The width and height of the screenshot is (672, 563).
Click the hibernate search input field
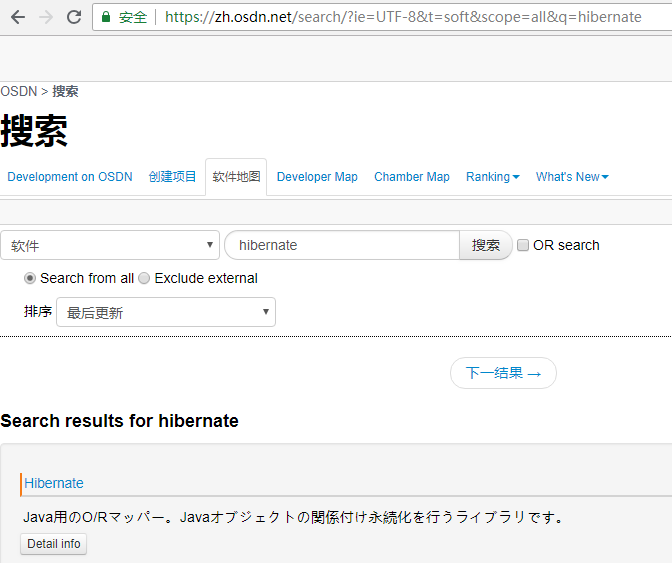click(x=342, y=245)
